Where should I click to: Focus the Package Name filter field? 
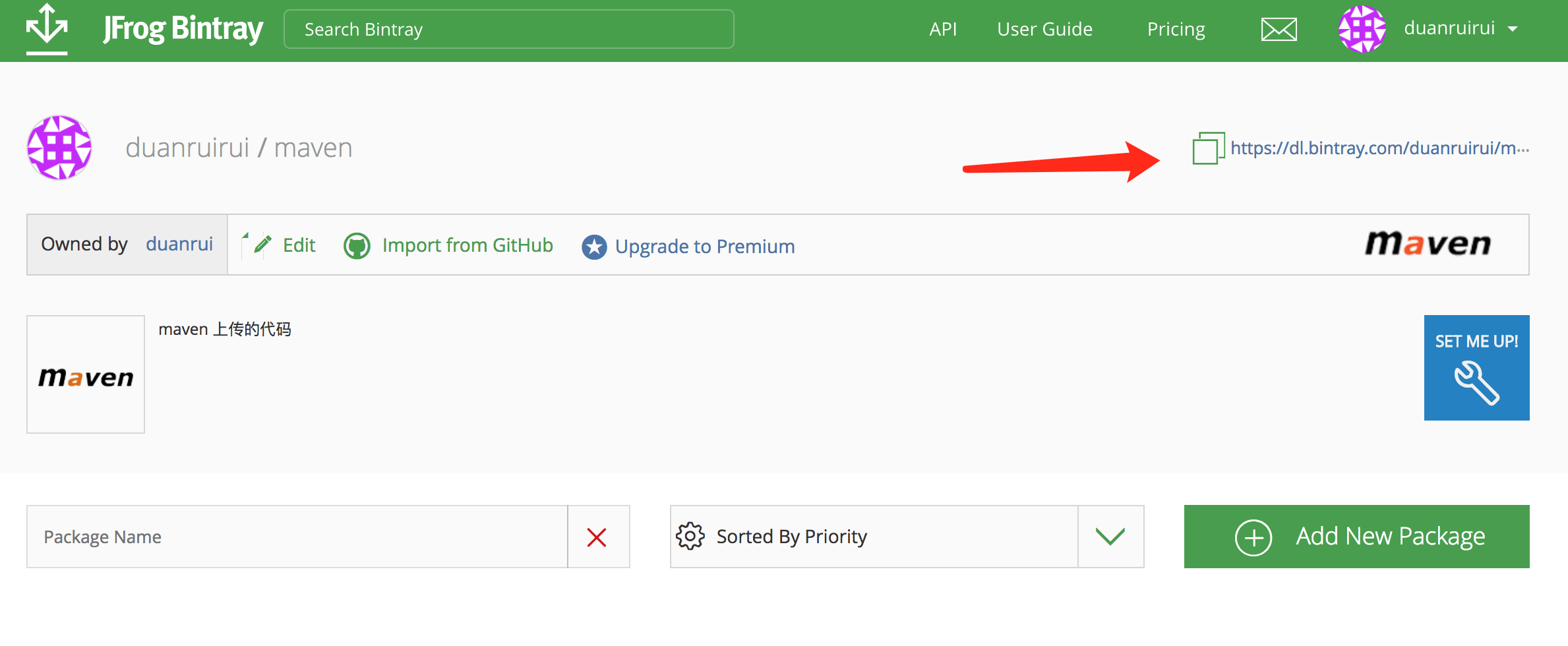pos(297,537)
